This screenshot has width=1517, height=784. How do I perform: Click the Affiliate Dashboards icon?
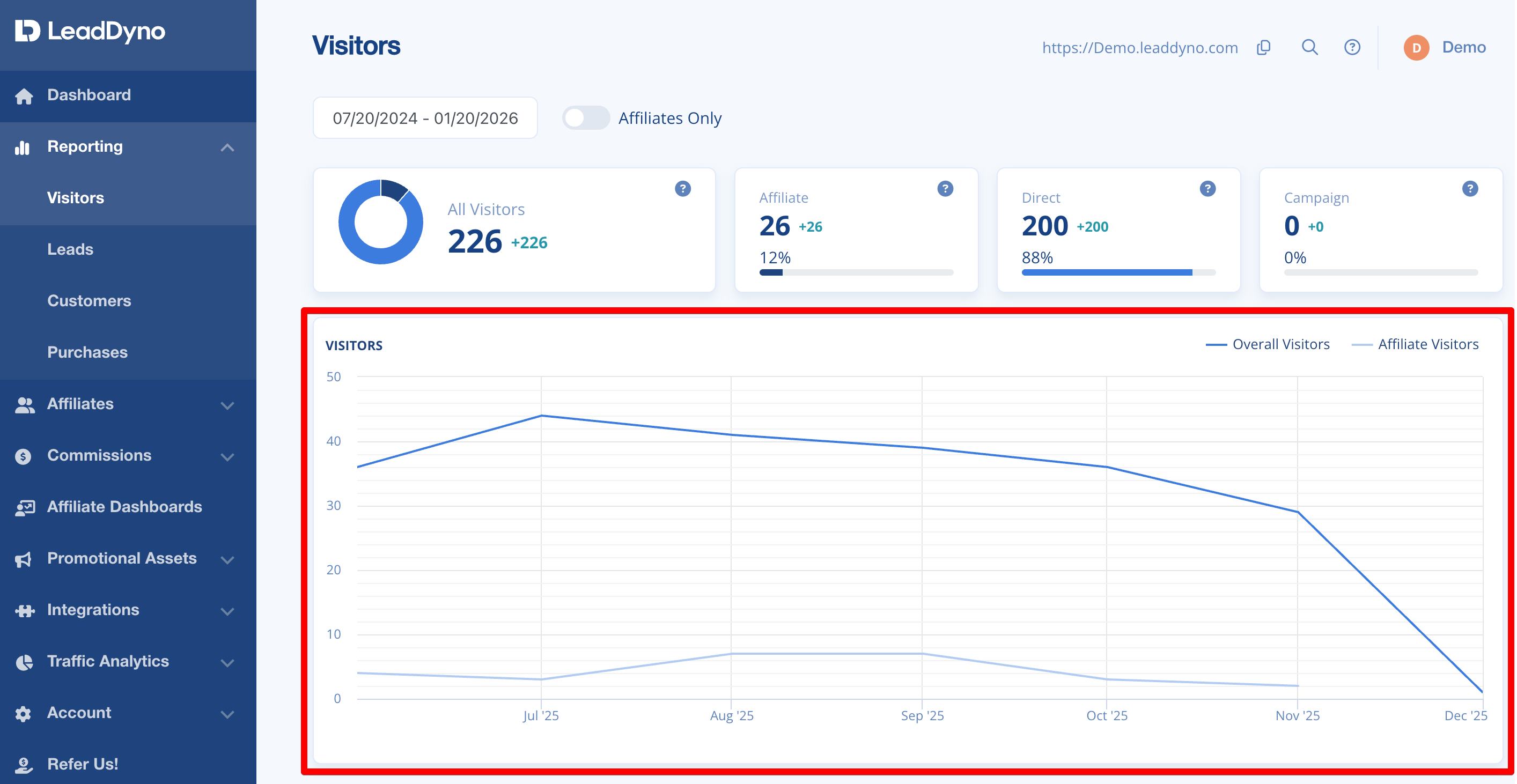[25, 507]
